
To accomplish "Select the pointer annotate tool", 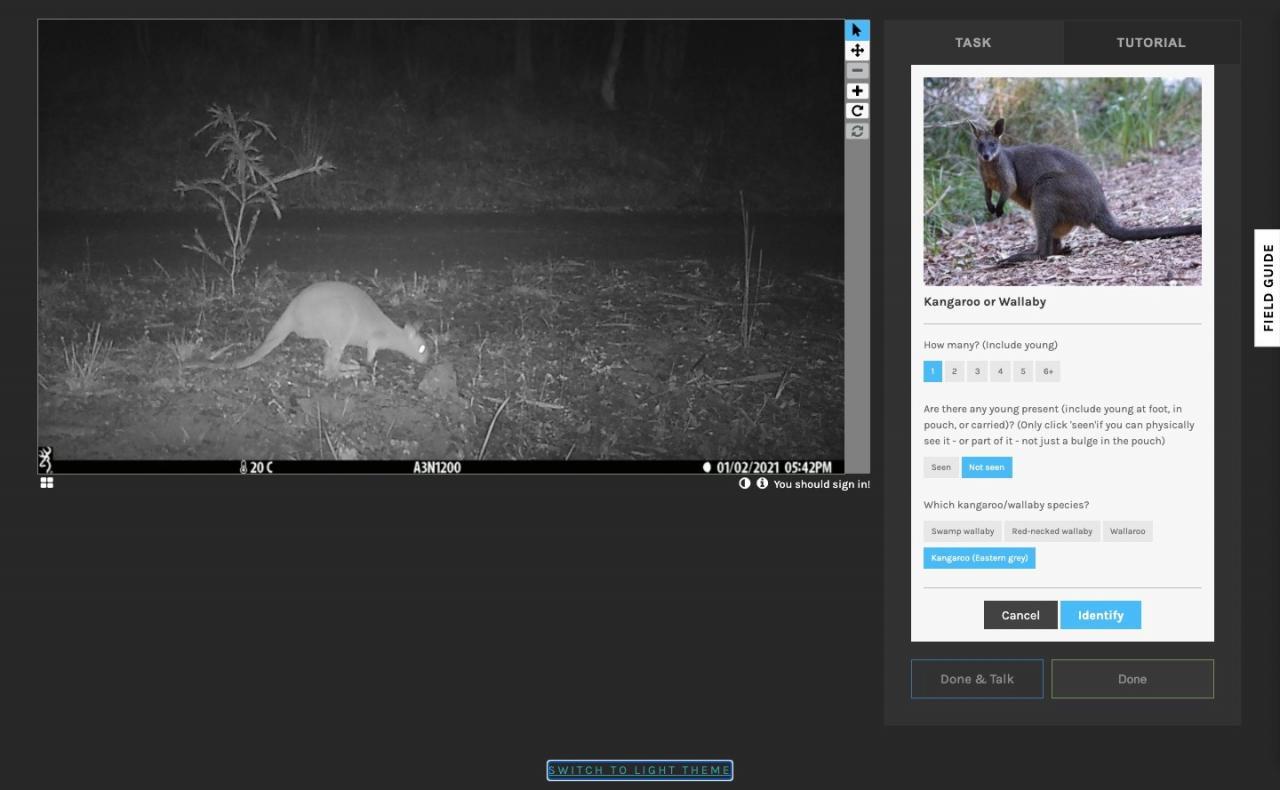I will click(857, 30).
